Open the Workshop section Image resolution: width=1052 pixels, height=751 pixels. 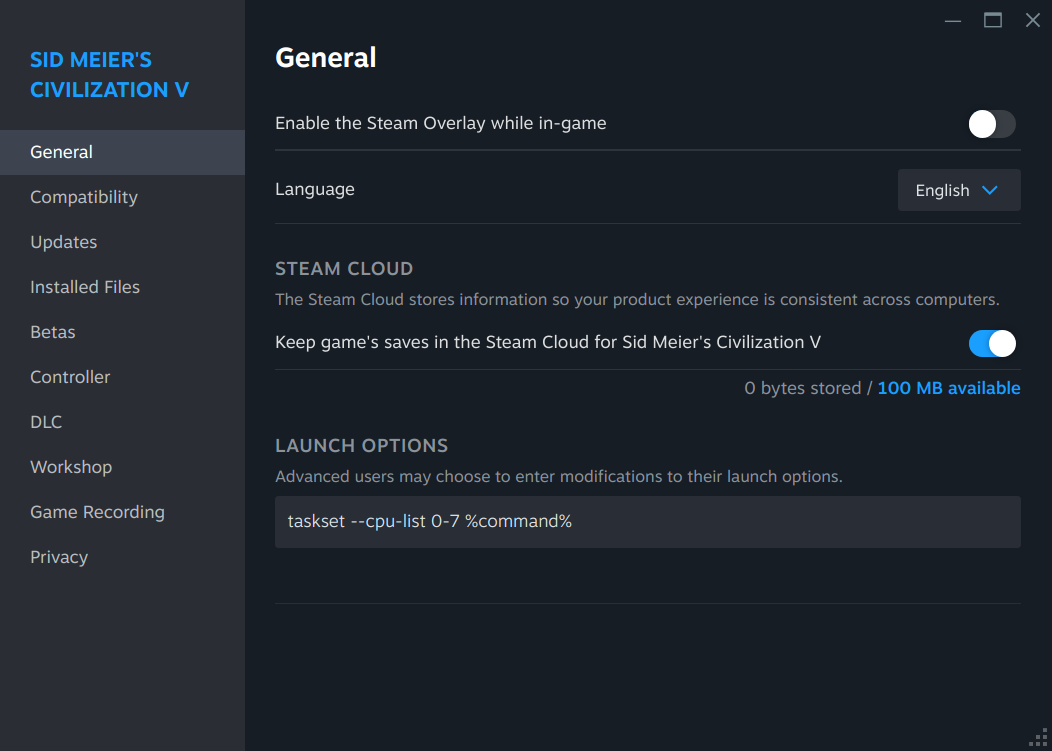click(71, 466)
